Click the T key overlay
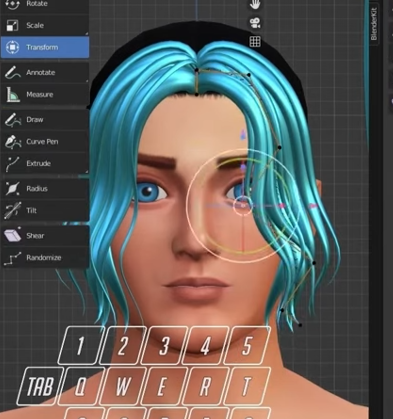Viewport: 393px width, 419px height. pyautogui.click(x=247, y=386)
